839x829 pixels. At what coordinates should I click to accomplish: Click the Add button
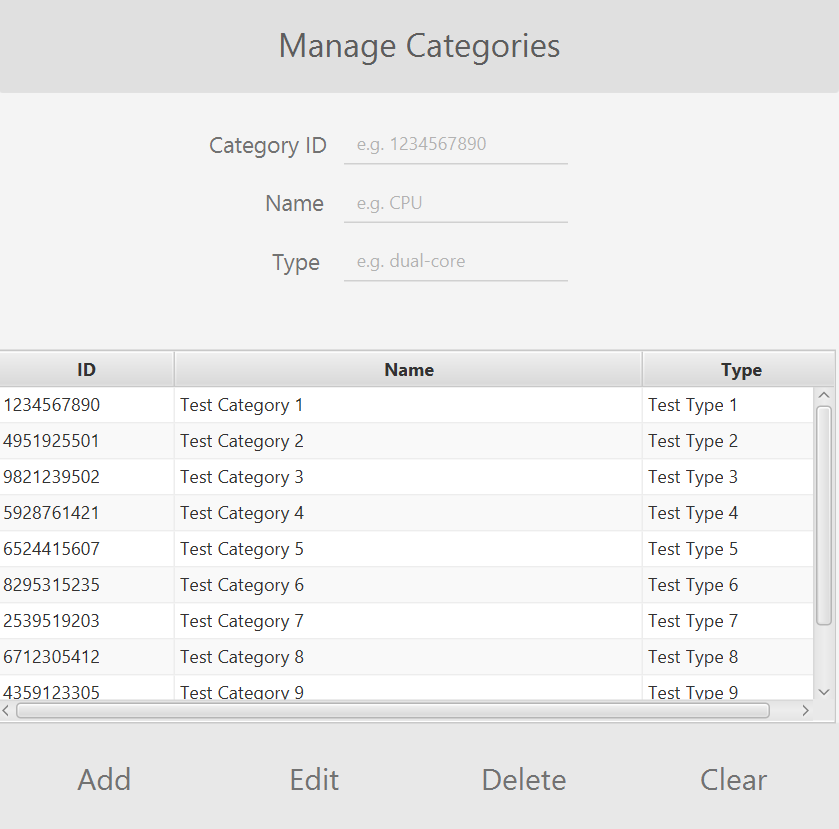pyautogui.click(x=103, y=780)
